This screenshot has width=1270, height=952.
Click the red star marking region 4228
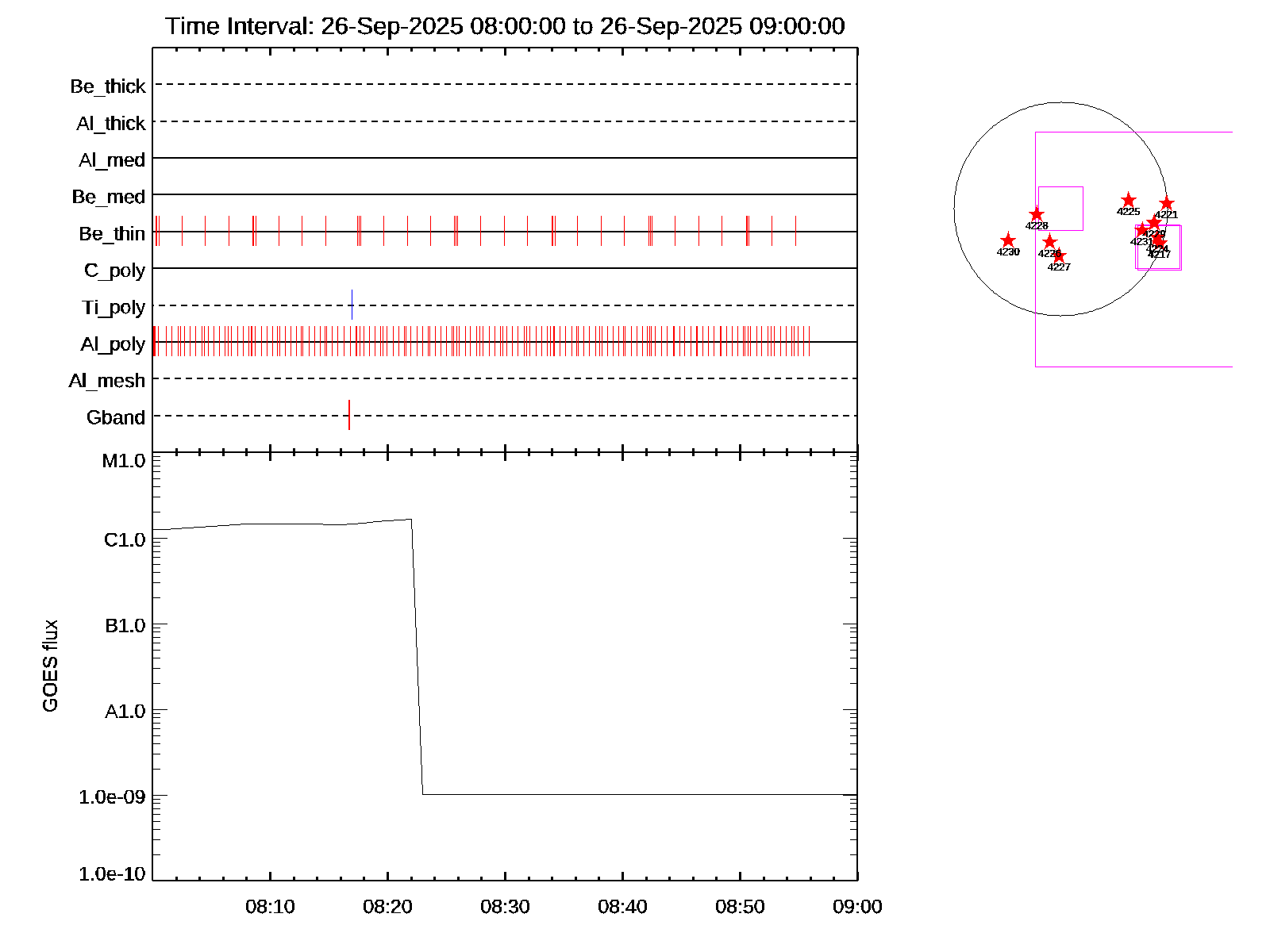click(x=1037, y=215)
